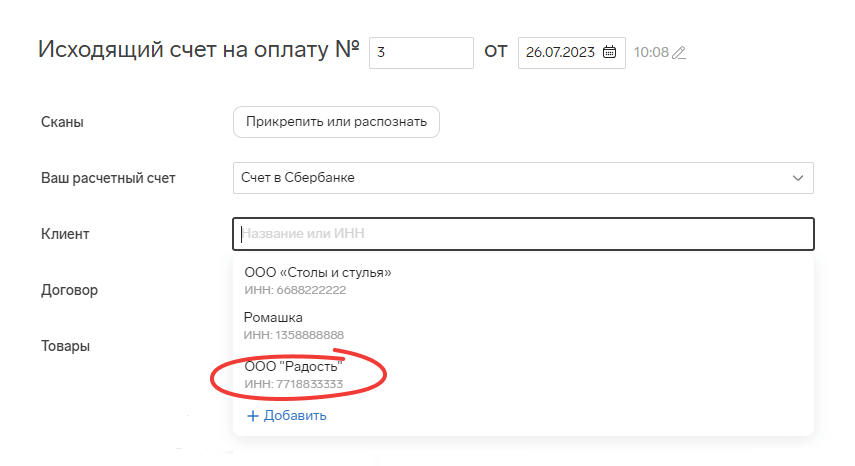Viewport: 855px width, 466px height.
Task: Click the Договор label
Action: 69,290
